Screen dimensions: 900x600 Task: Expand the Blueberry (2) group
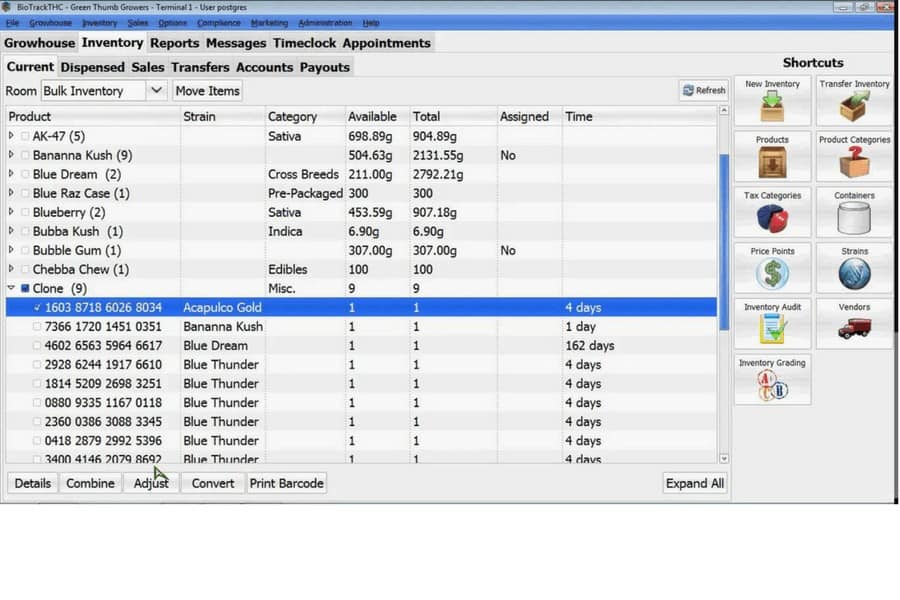[11, 212]
